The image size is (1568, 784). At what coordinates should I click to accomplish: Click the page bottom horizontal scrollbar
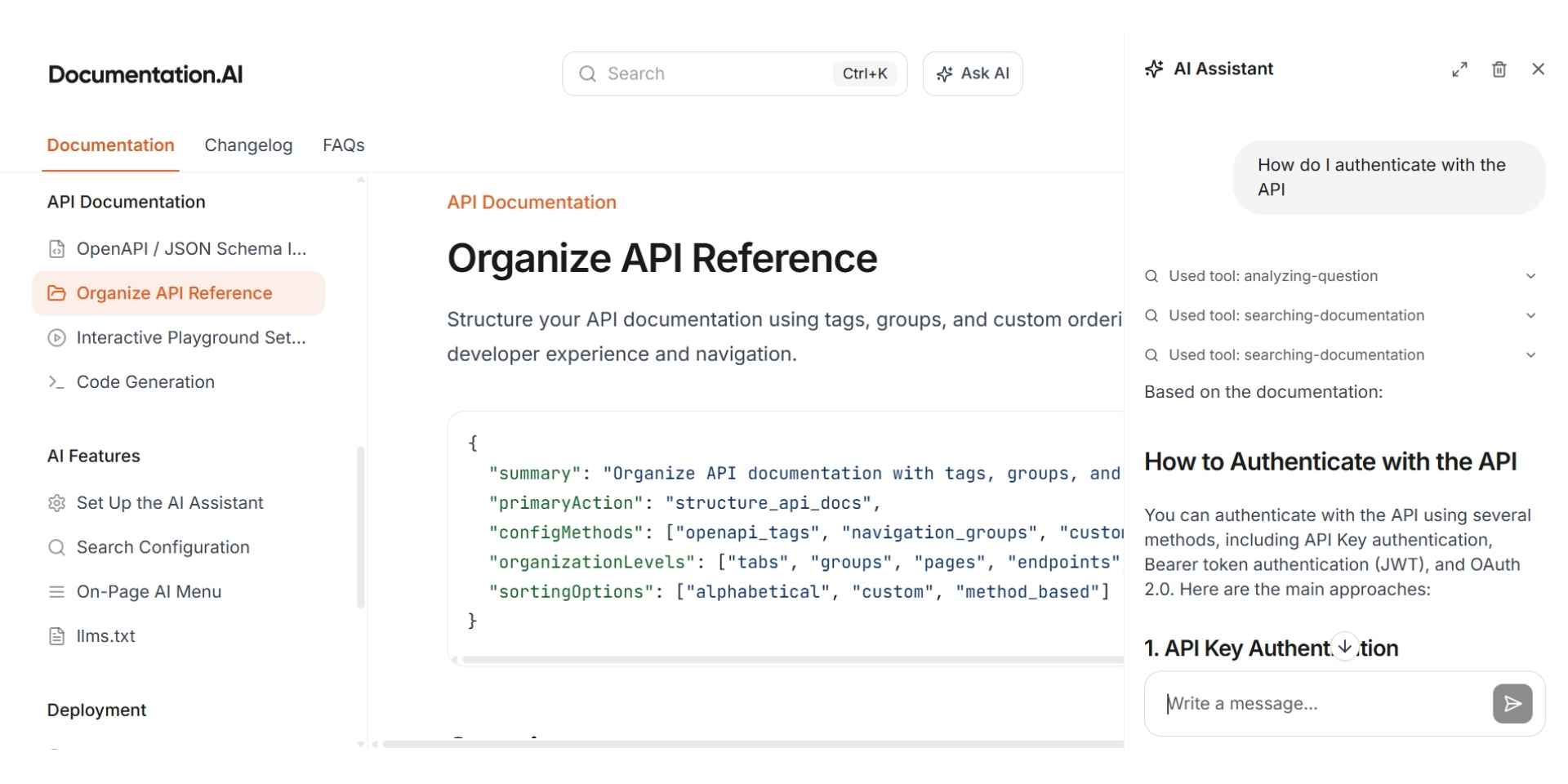(752, 744)
